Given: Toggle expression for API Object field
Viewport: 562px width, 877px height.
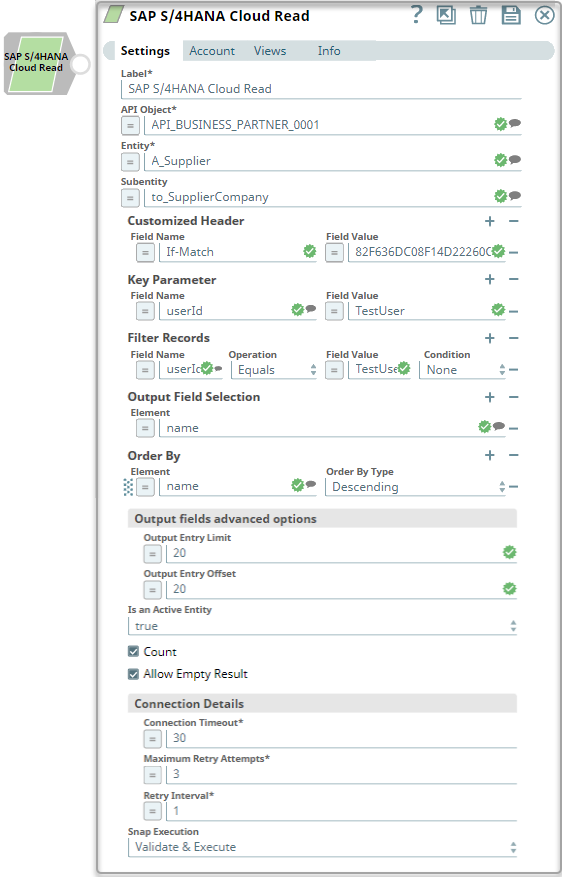Looking at the screenshot, I should click(x=130, y=125).
